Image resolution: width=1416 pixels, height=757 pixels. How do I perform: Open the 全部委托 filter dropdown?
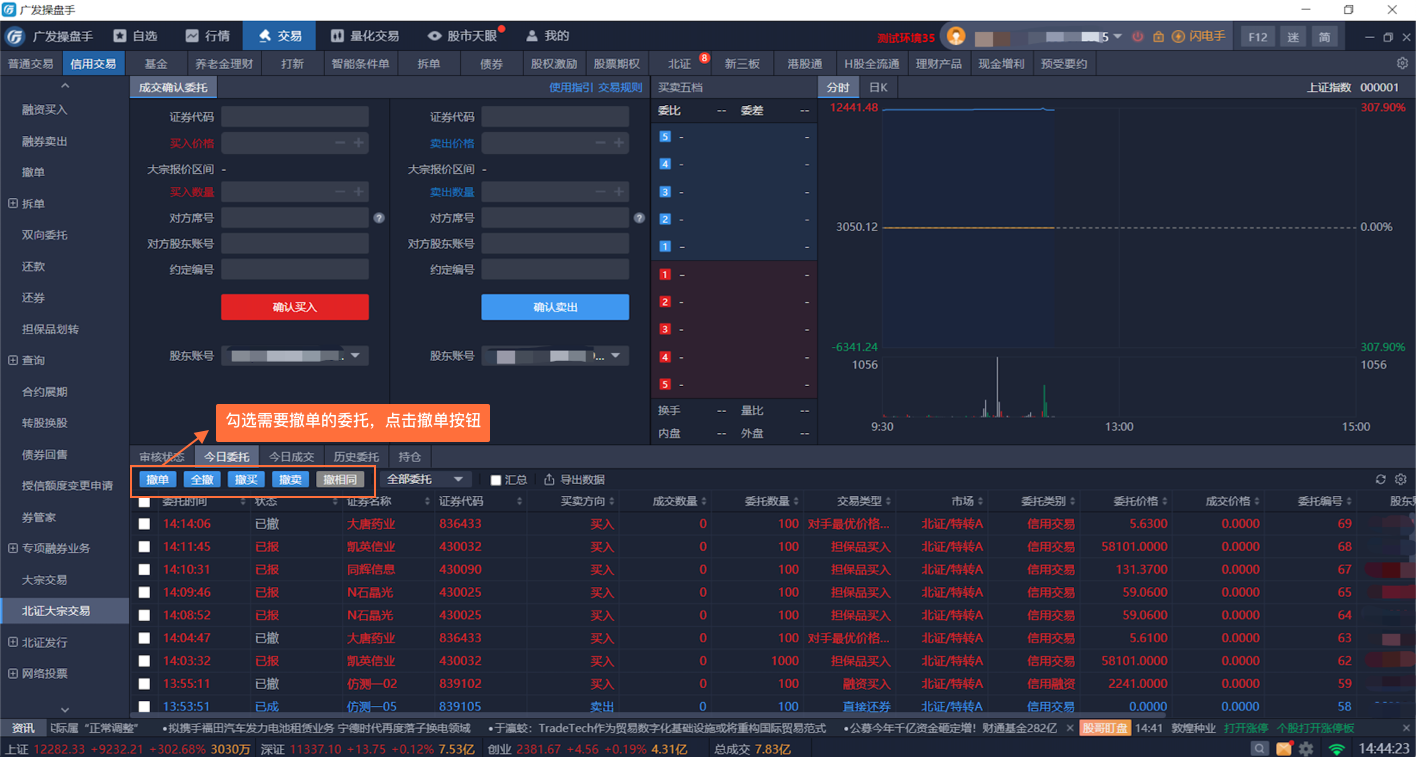pyautogui.click(x=426, y=480)
